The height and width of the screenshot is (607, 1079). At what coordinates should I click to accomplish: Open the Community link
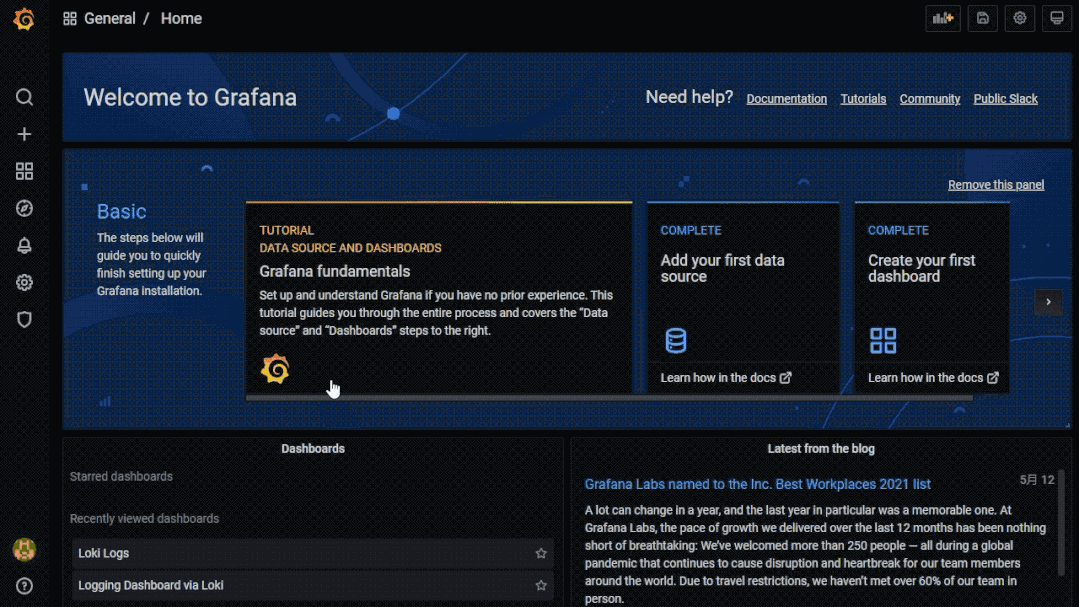(930, 99)
